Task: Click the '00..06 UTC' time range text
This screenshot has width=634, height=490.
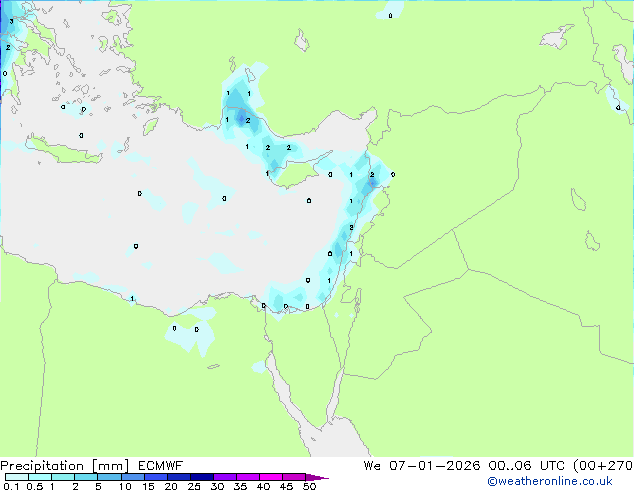Action: (x=527, y=466)
